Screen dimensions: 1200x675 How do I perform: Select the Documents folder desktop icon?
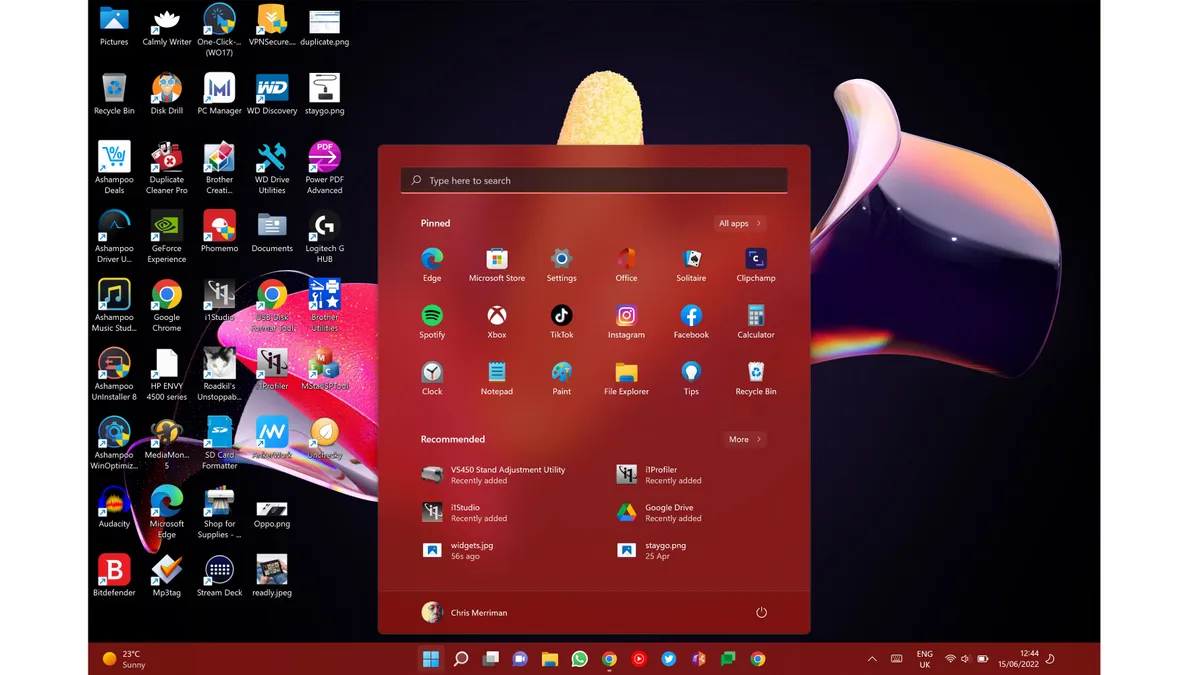(x=272, y=232)
